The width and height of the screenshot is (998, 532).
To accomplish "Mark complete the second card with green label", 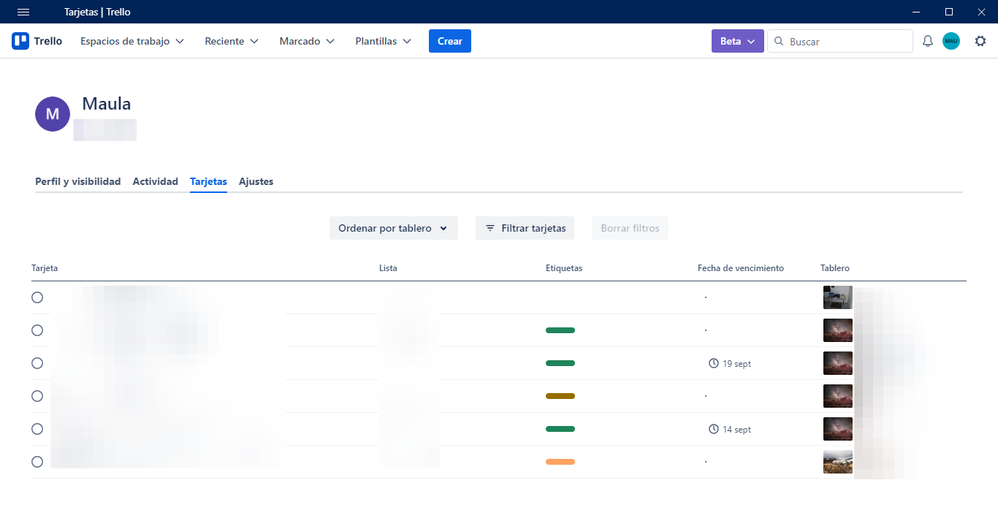I will tap(38, 330).
